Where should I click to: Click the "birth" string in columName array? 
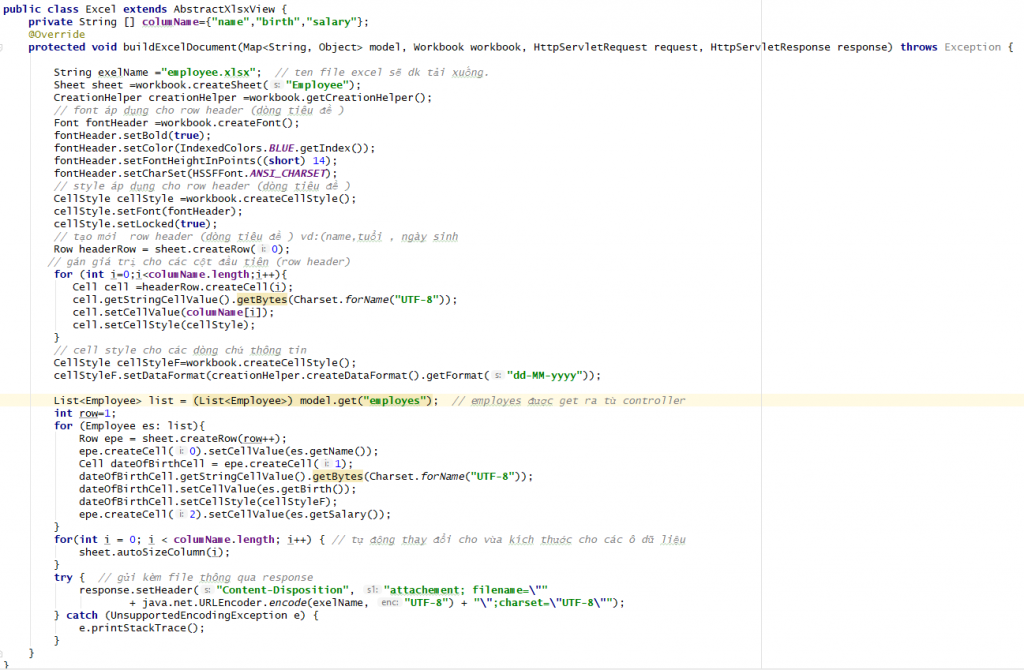[x=278, y=22]
